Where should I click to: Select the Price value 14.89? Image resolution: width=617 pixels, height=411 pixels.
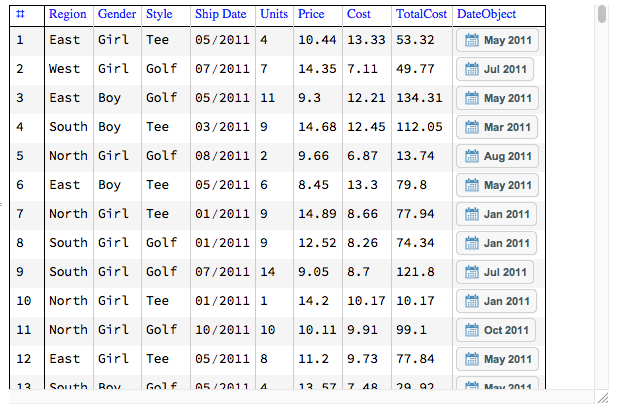coord(317,214)
